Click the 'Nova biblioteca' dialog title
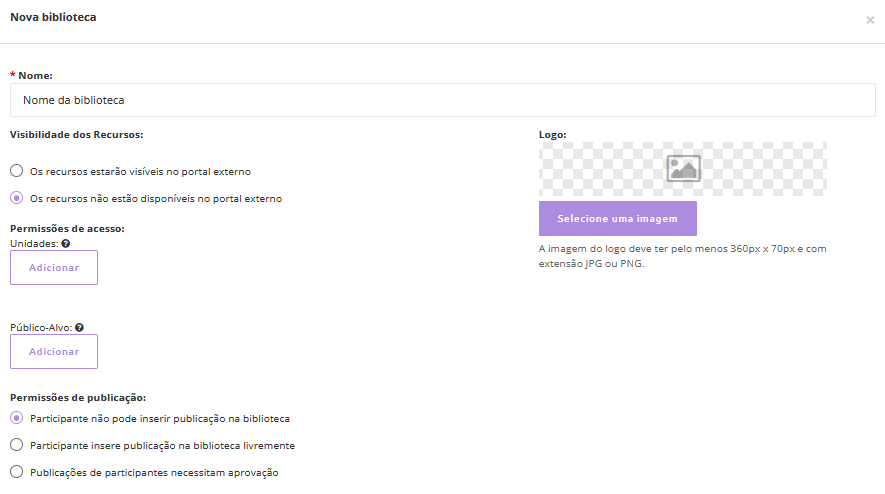885x494 pixels. pyautogui.click(x=53, y=17)
